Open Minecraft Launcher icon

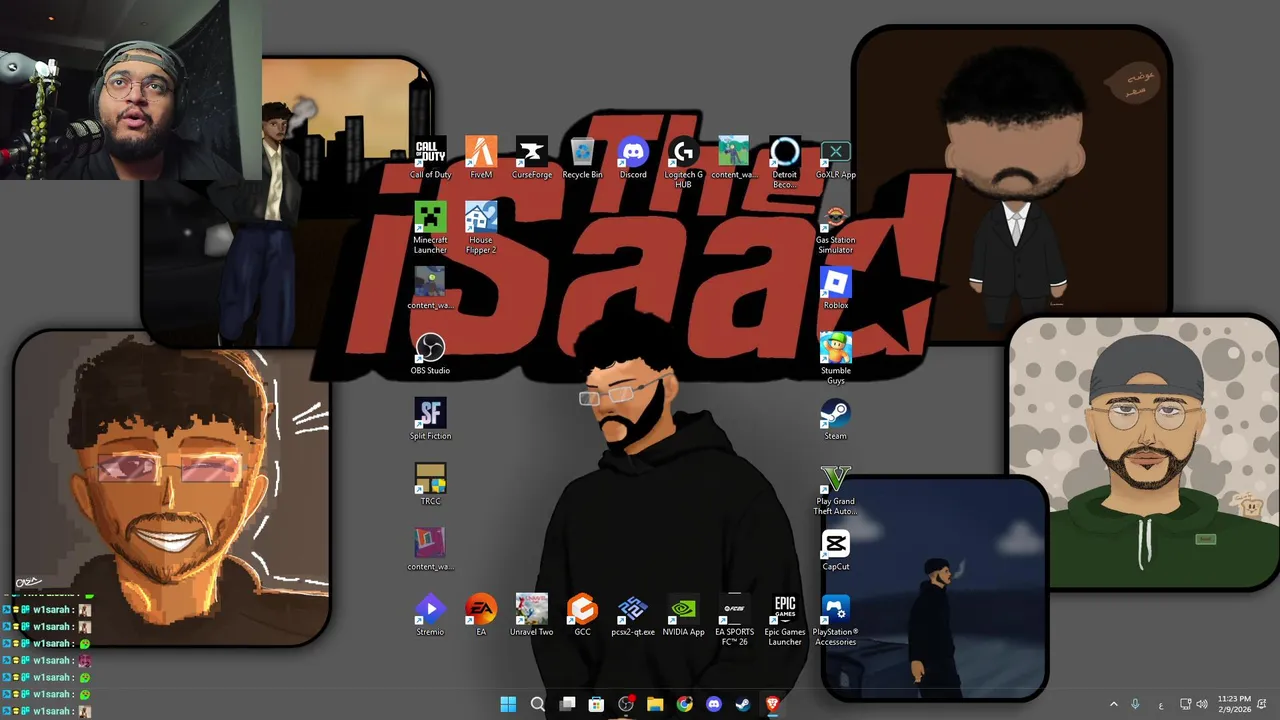click(x=430, y=228)
